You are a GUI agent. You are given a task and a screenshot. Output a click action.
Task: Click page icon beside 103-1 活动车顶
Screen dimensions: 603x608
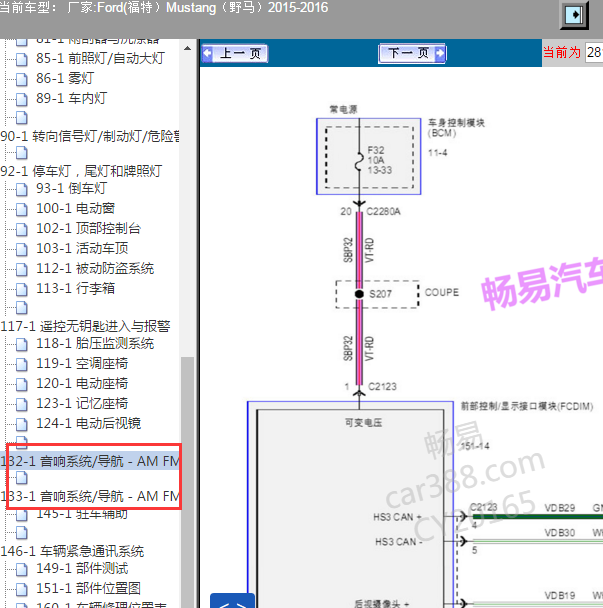click(x=22, y=249)
